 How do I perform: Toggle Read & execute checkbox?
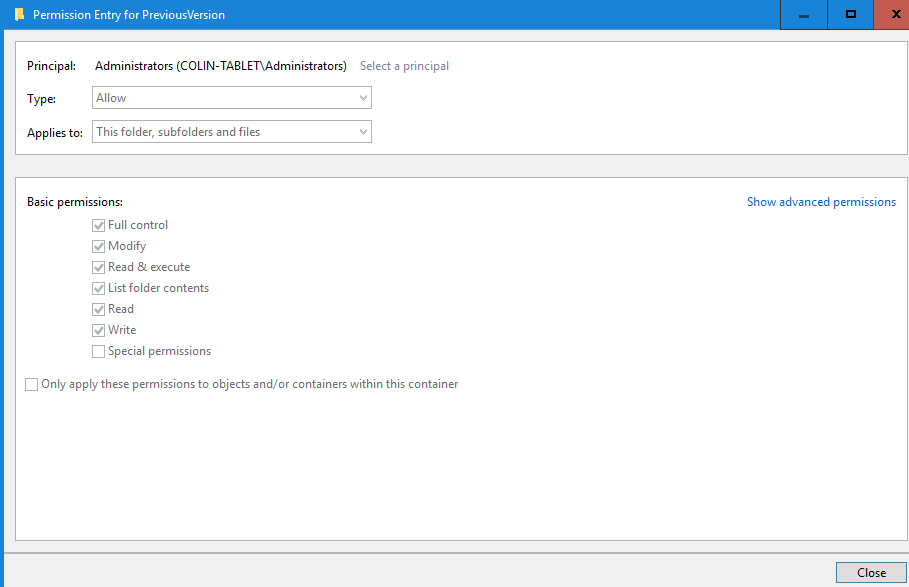(99, 268)
